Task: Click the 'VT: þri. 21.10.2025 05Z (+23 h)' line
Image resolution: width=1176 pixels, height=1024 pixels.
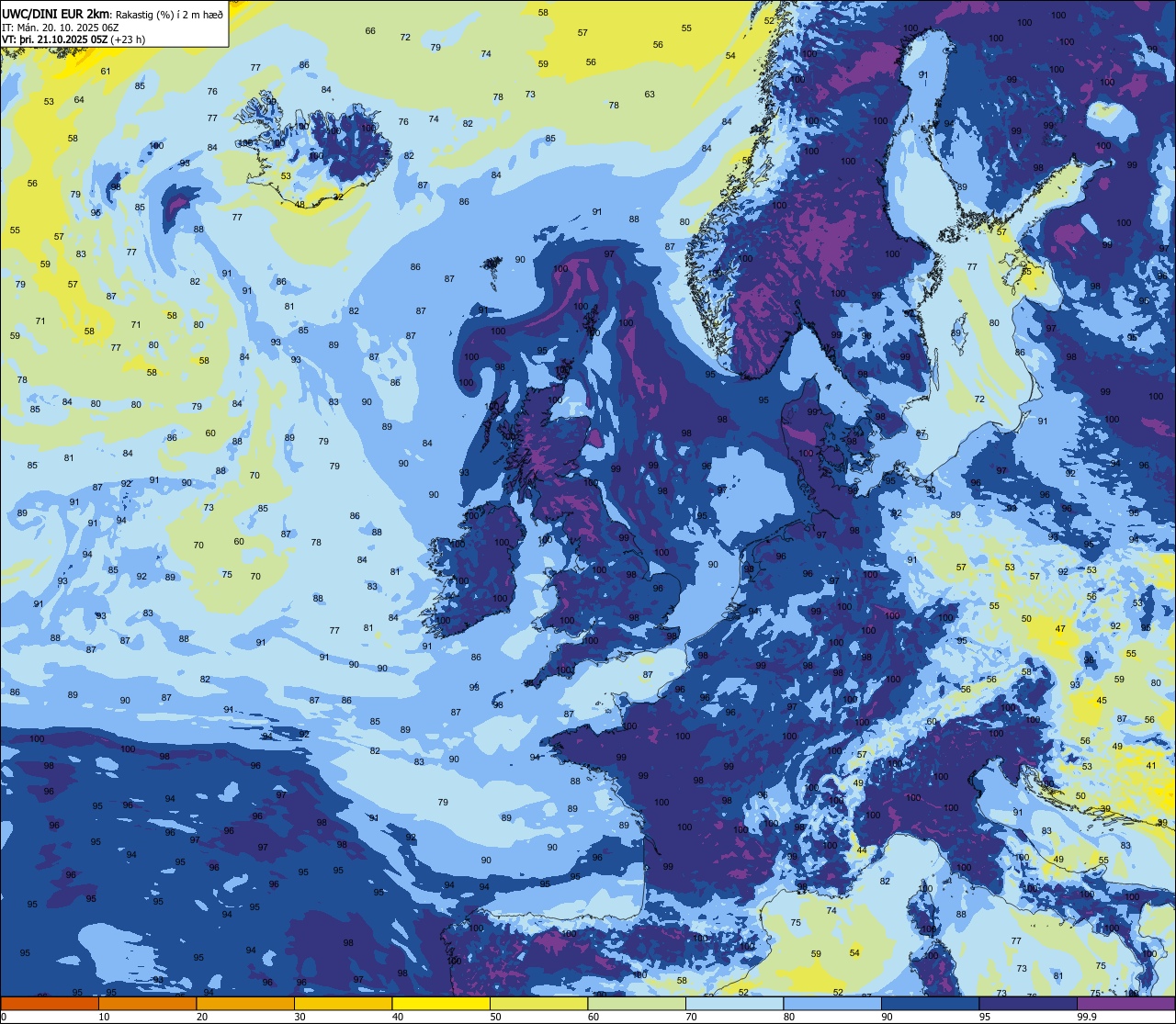Action: (73, 39)
